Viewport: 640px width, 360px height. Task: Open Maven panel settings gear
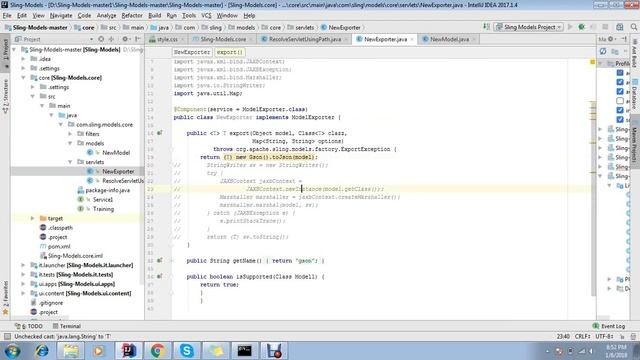[x=611, y=39]
